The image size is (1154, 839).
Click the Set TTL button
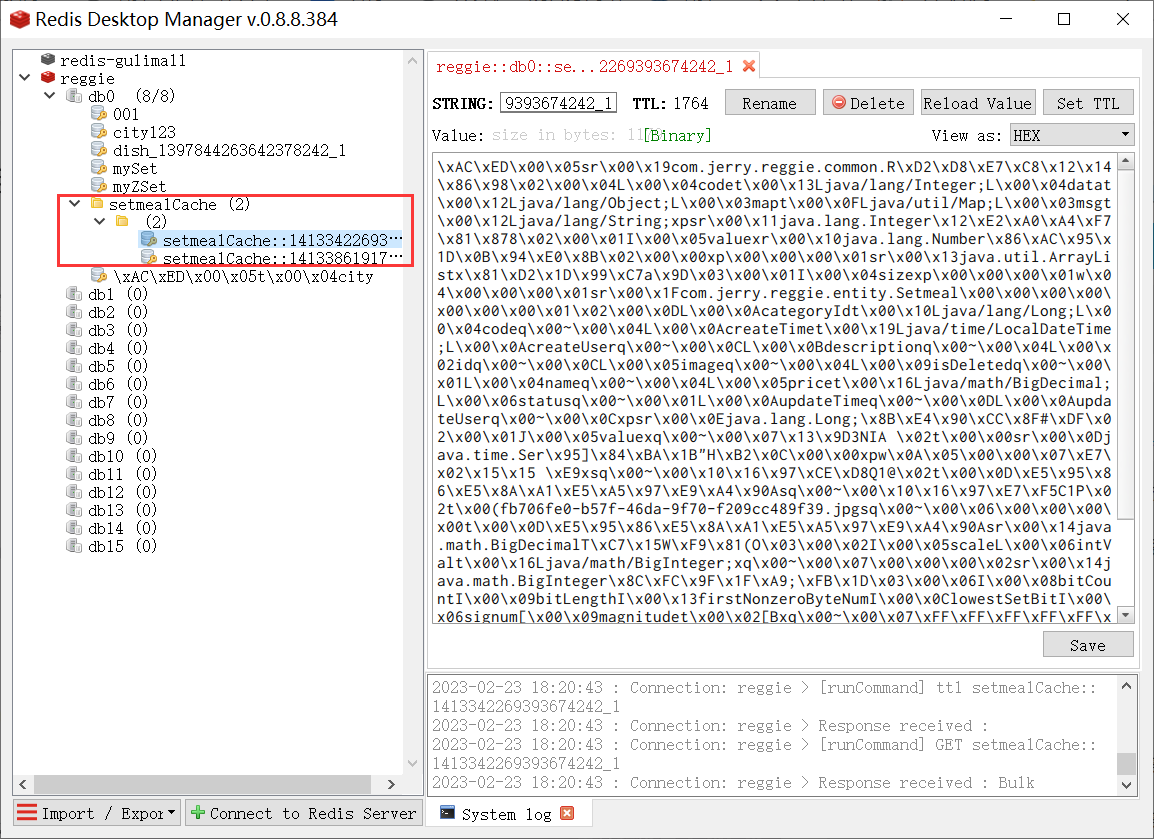pos(1088,103)
